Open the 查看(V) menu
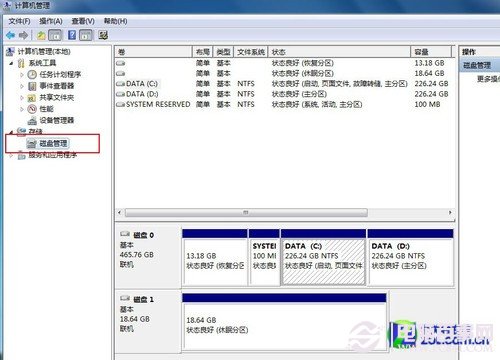 (83, 21)
